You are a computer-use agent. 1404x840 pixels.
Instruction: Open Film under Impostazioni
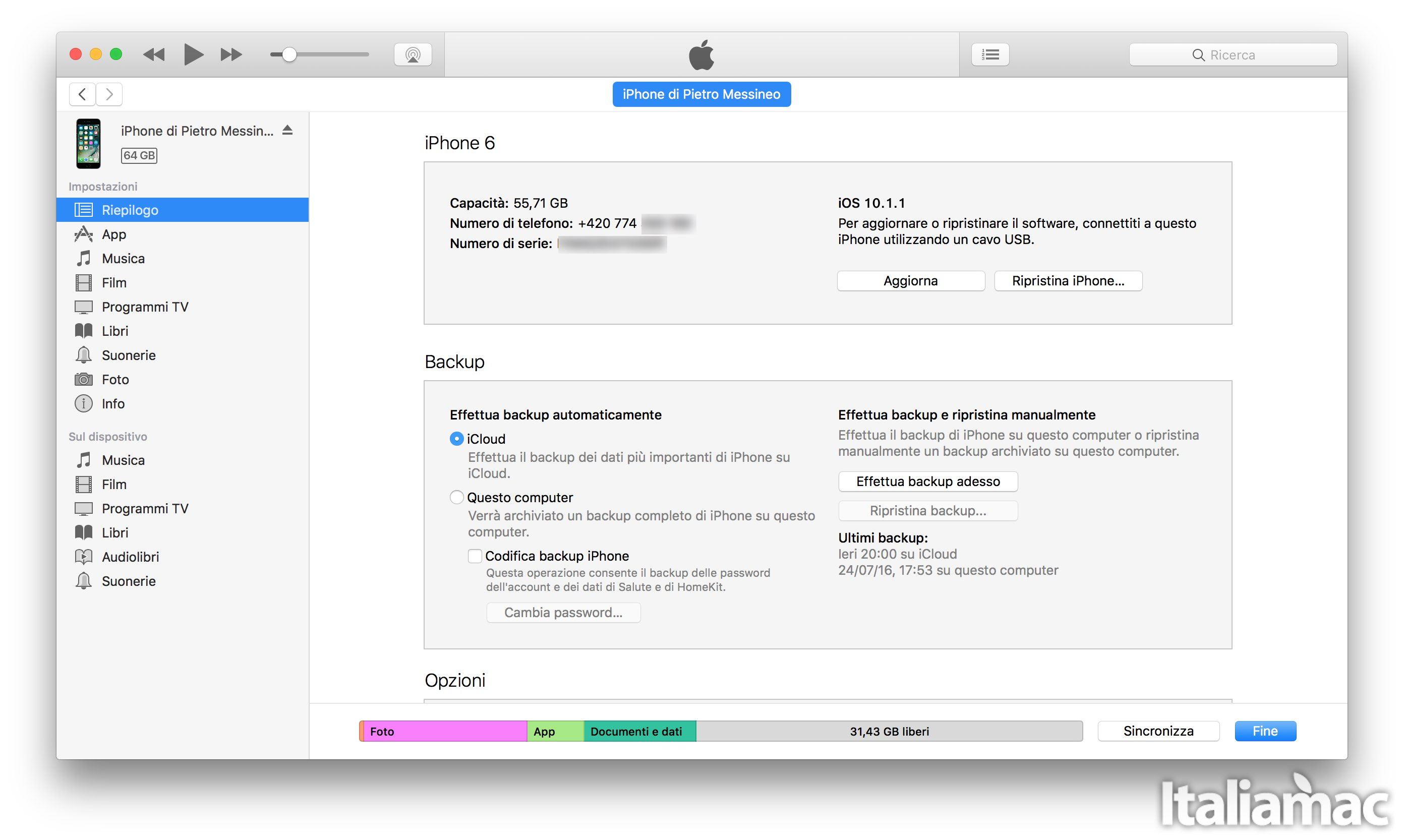(x=182, y=282)
